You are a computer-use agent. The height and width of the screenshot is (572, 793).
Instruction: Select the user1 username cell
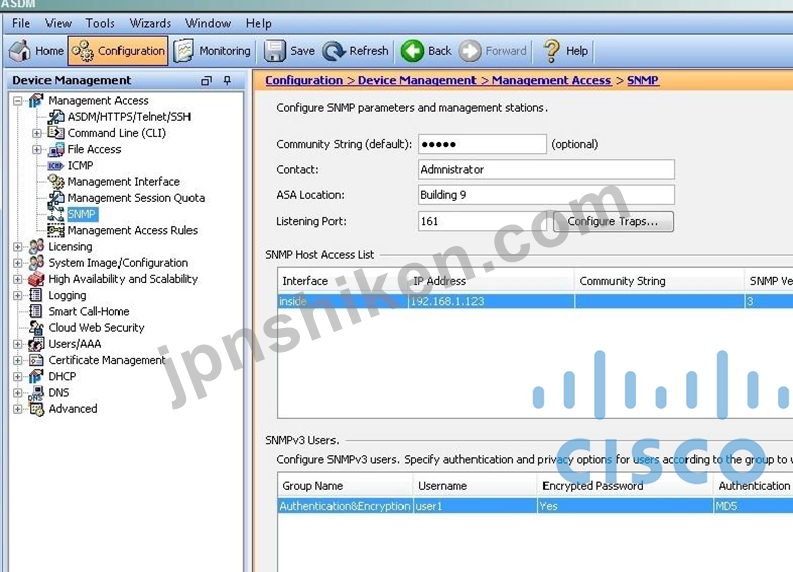point(475,506)
